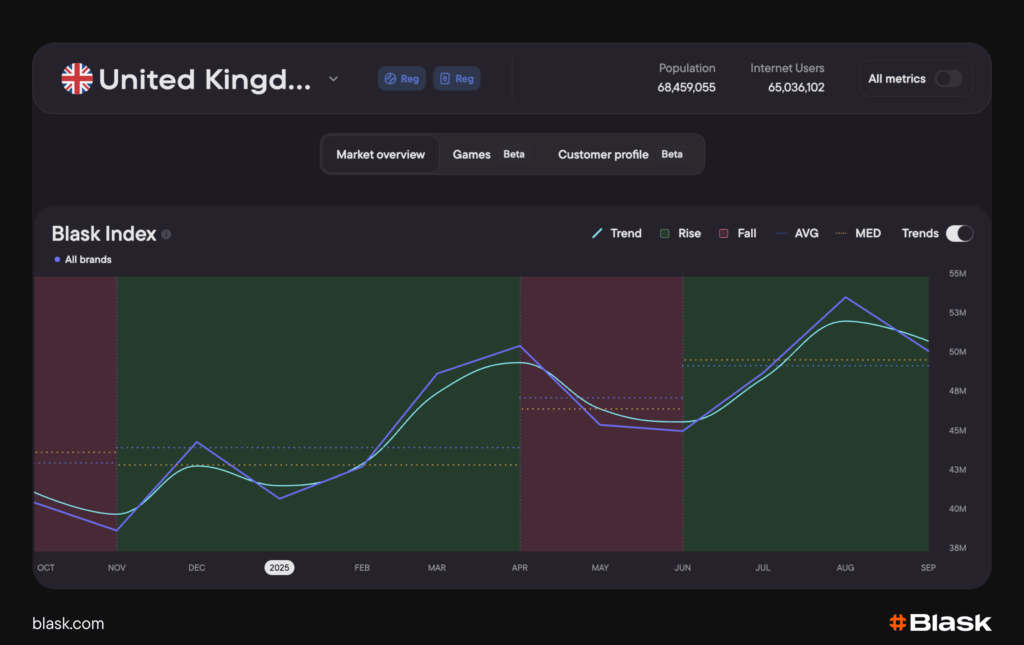1024x645 pixels.
Task: Click the Blask logo in footer
Action: 940,623
